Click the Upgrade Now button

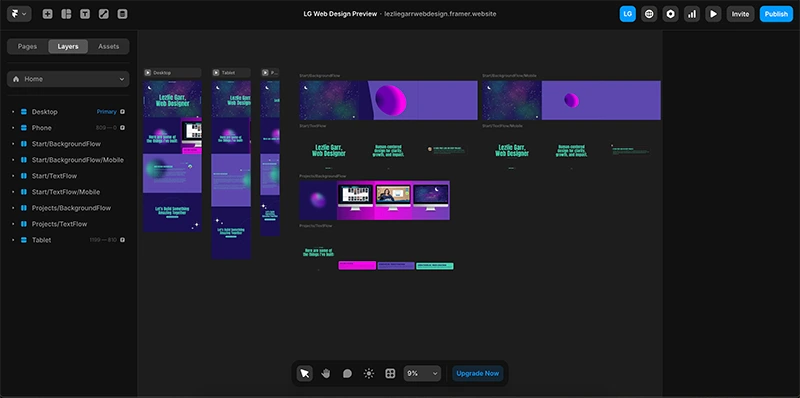[x=478, y=374]
